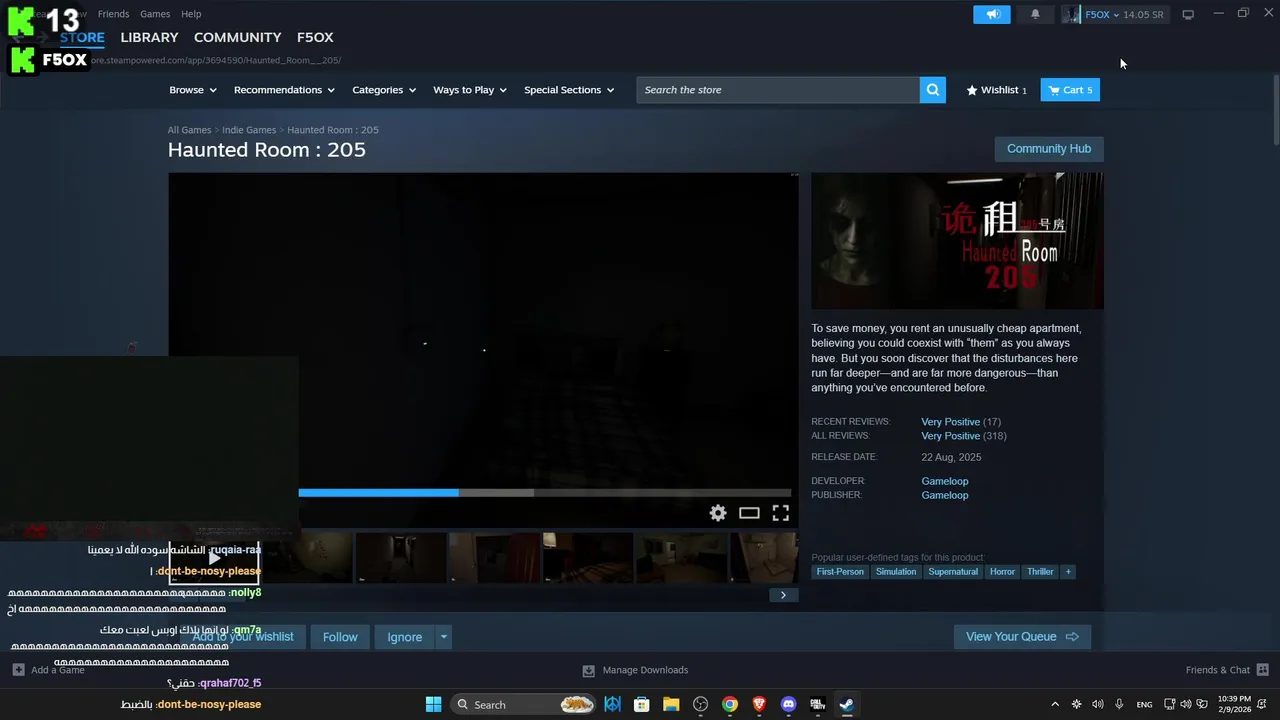1280x720 pixels.
Task: Go to the COMMUNITY tab
Action: [x=237, y=37]
